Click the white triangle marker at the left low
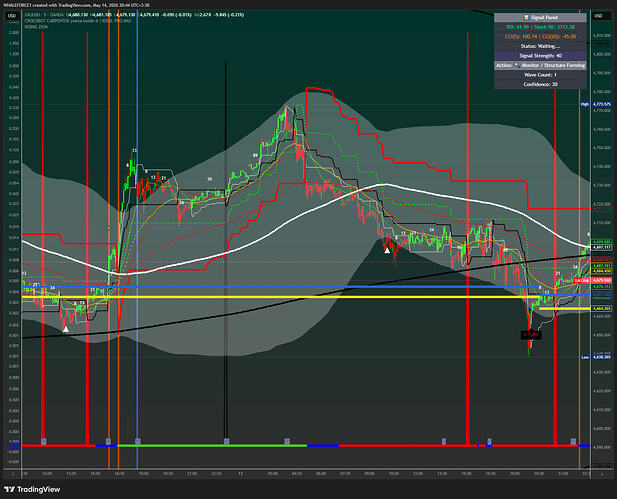Viewport: 617px width, 499px height. pyautogui.click(x=66, y=329)
